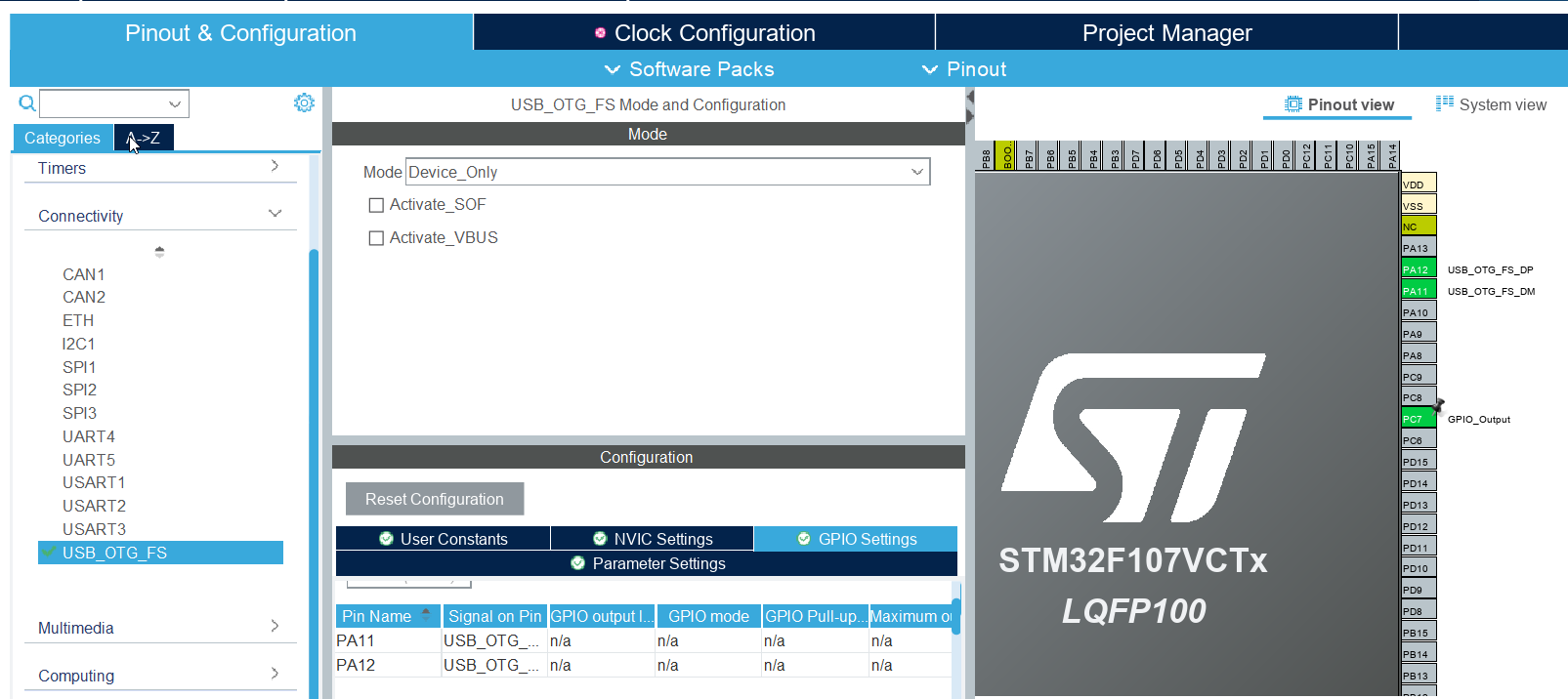Select the BOOT0 pin on chip top
The image size is (1568, 699).
[x=1007, y=156]
